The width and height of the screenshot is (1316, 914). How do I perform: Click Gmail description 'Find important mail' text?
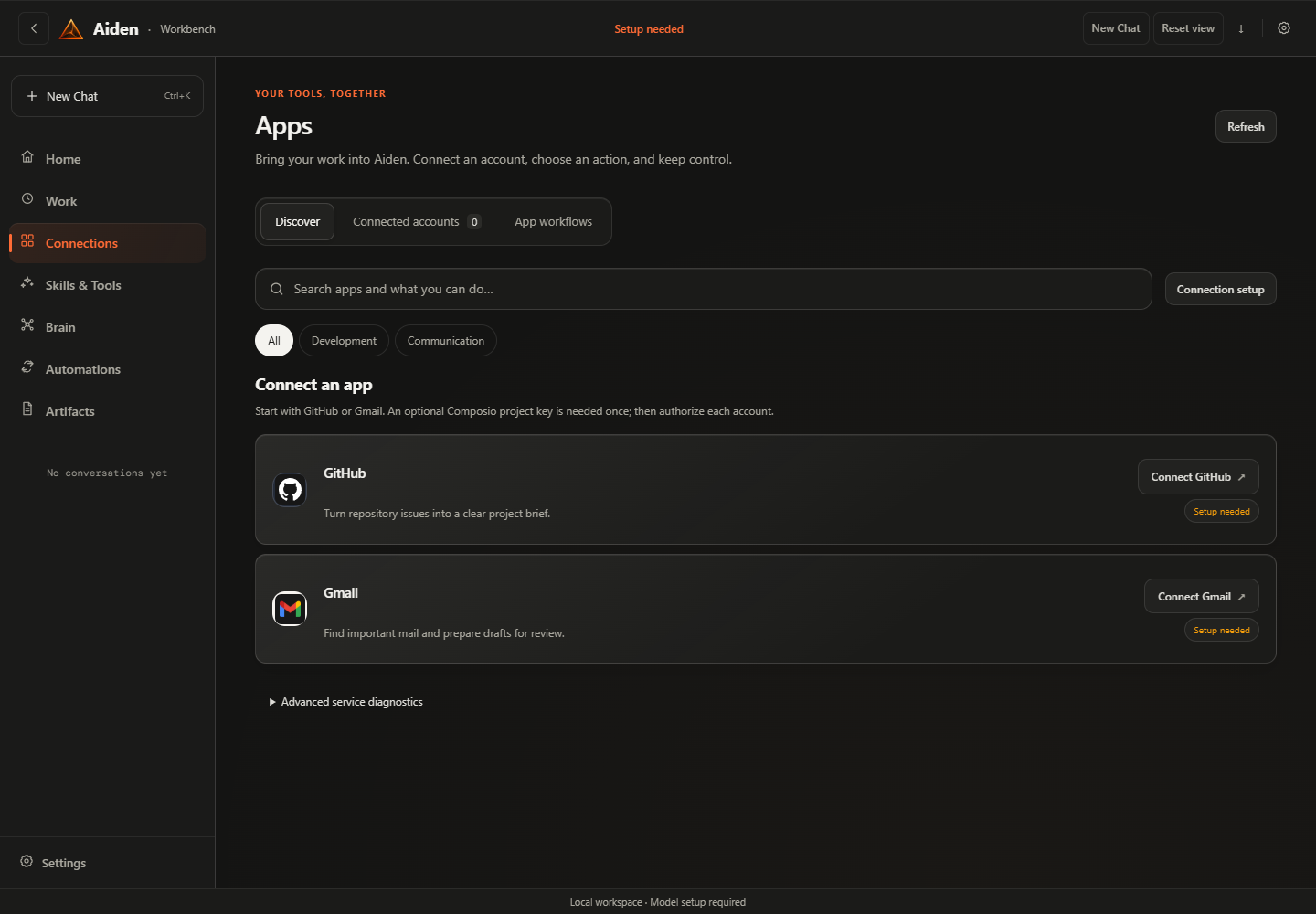click(444, 633)
